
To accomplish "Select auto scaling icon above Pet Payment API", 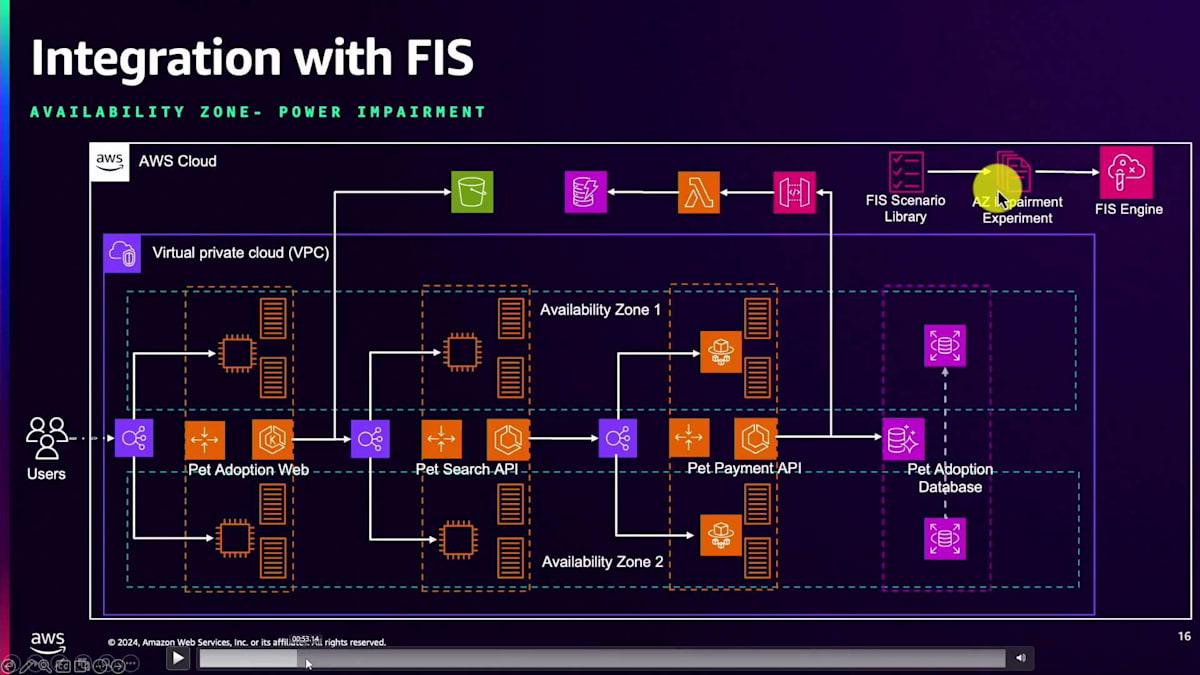I will point(689,439).
